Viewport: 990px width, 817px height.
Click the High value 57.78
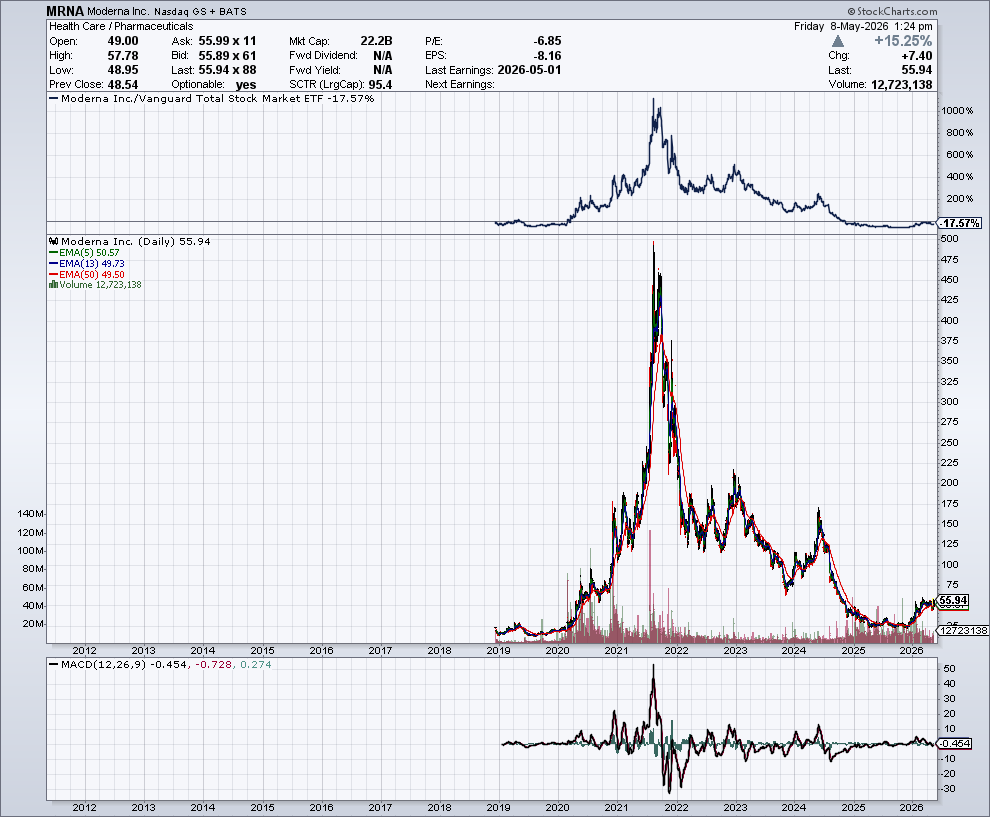tap(122, 56)
